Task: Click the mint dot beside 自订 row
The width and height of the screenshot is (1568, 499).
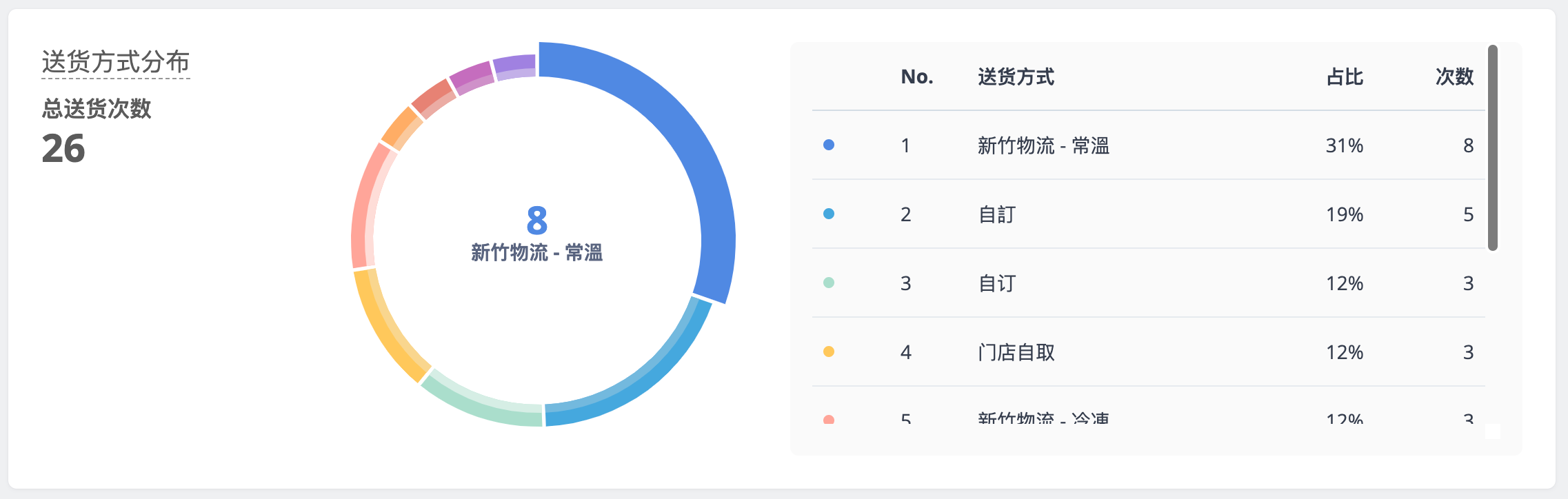Action: [x=829, y=283]
